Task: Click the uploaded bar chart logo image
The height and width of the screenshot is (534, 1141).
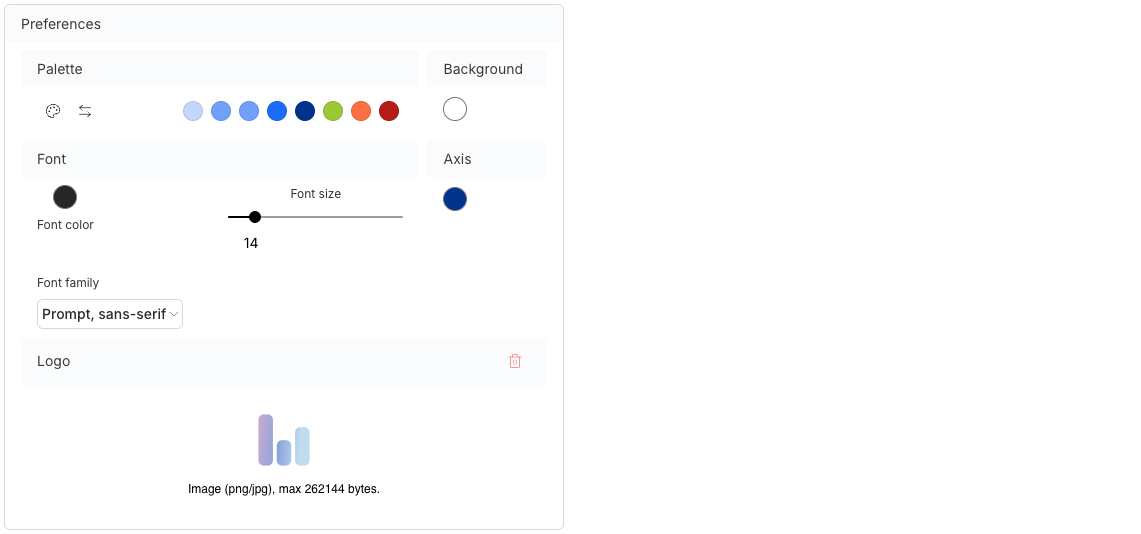Action: point(284,440)
